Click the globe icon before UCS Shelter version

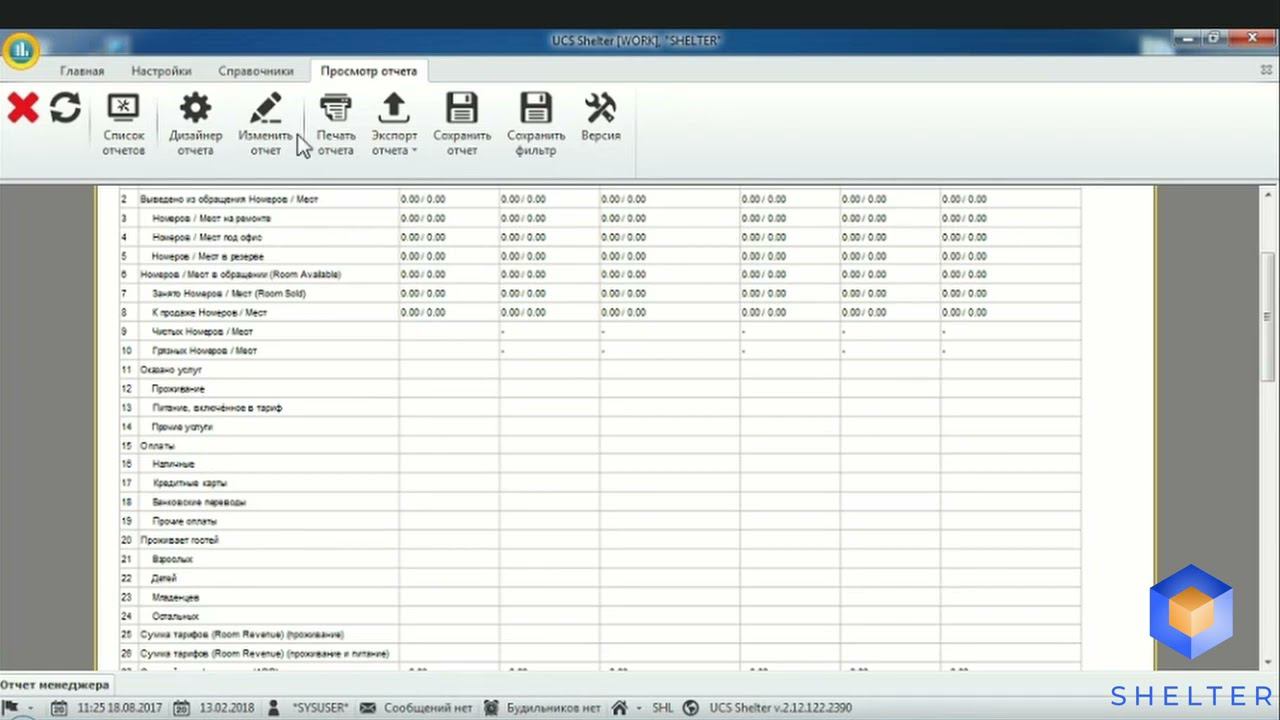pos(690,708)
